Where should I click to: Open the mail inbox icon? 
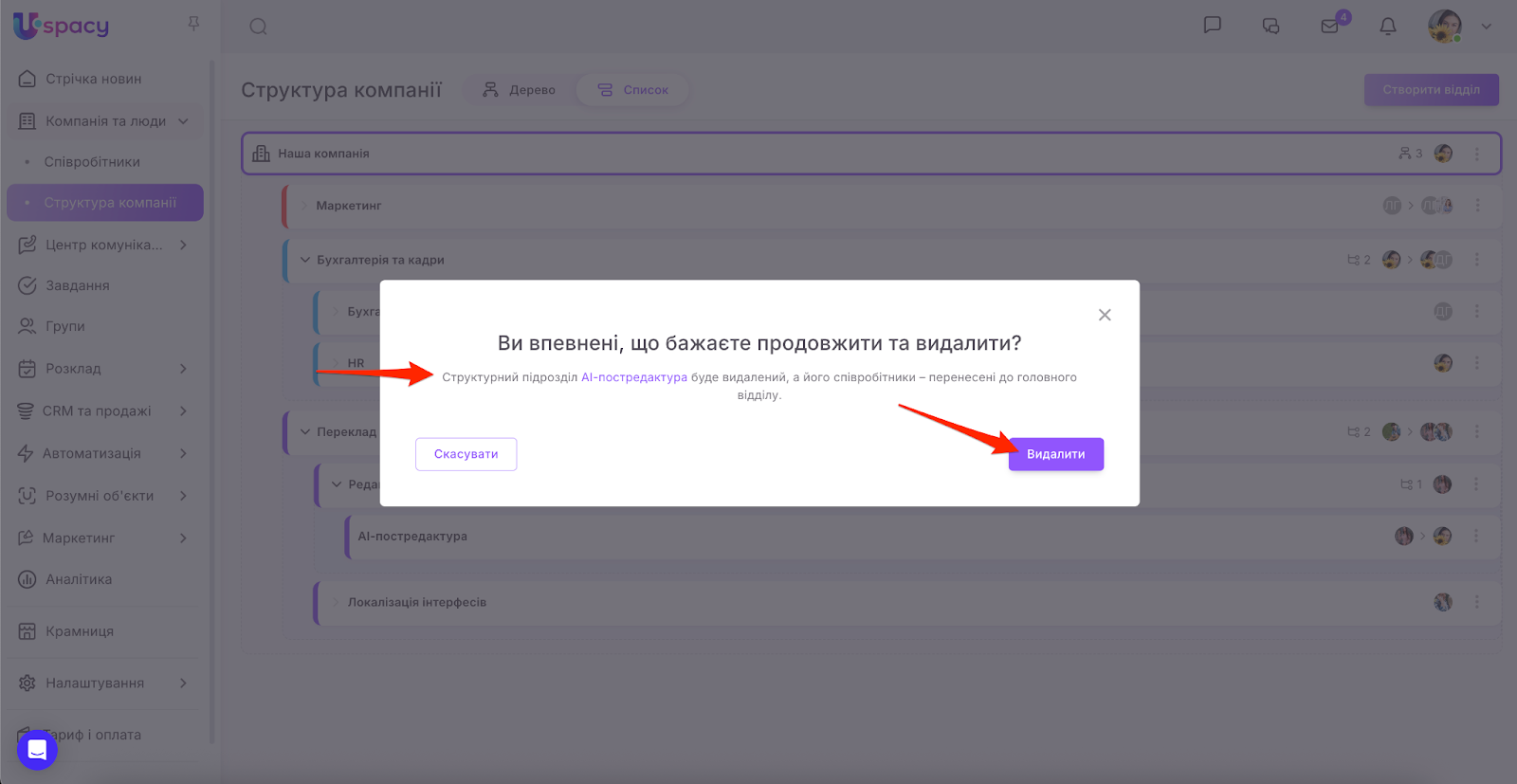pyautogui.click(x=1330, y=27)
